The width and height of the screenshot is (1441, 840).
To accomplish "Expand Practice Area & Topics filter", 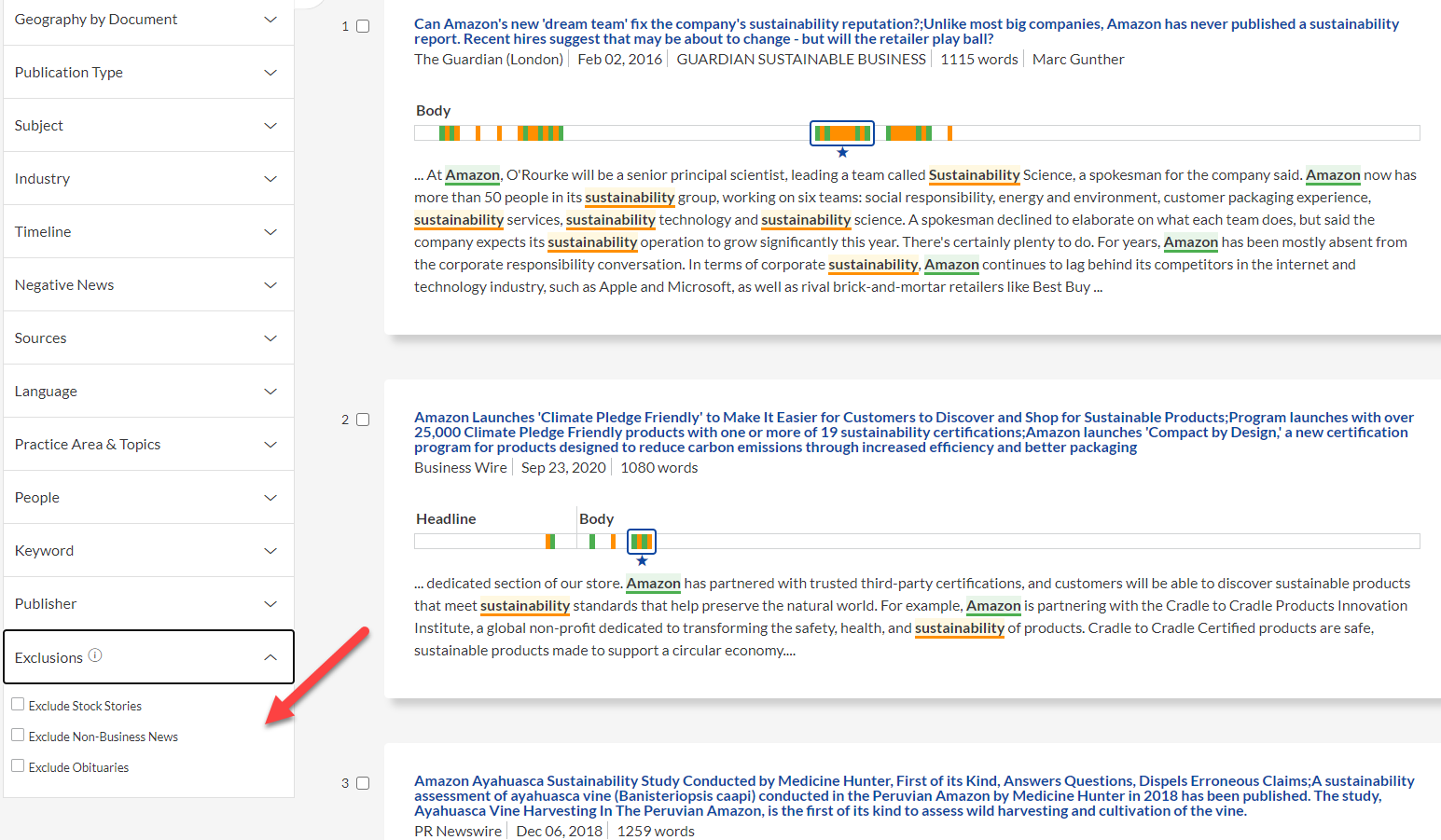I will (x=148, y=444).
